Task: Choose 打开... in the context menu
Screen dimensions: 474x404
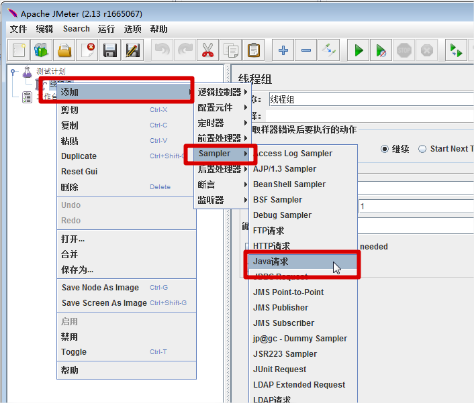Action: [126, 239]
